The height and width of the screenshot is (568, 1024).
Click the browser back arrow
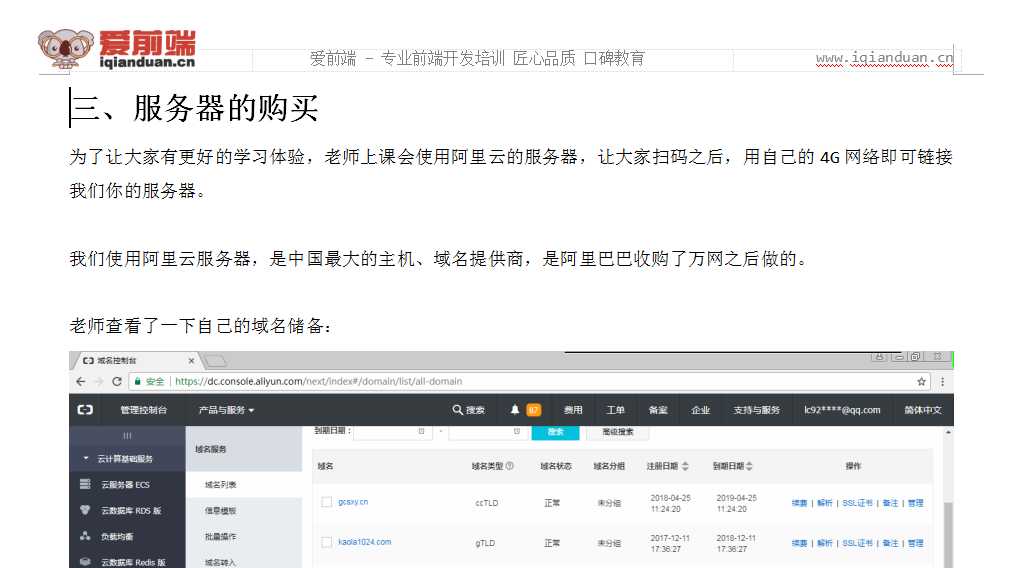click(x=80, y=381)
